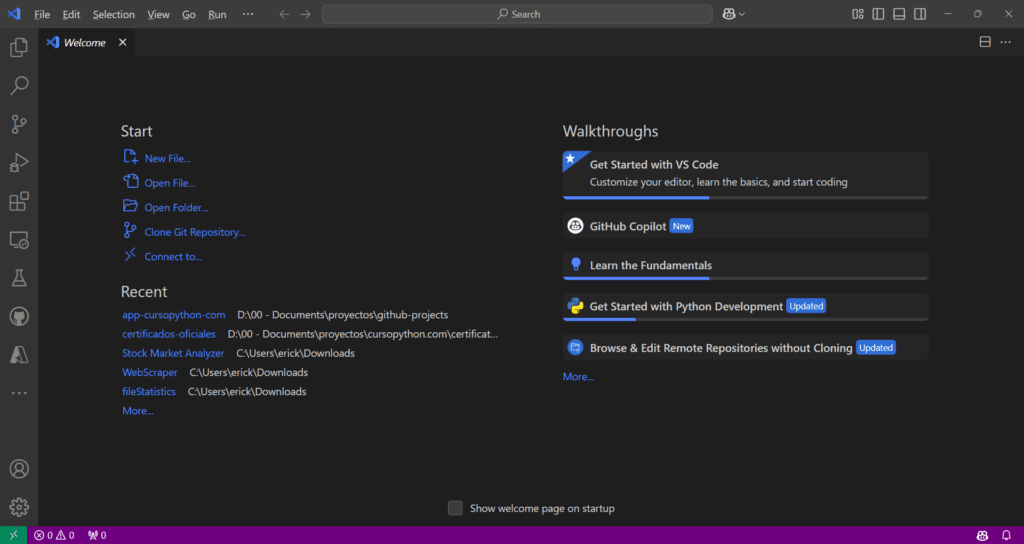Click Clone Git Repository link
This screenshot has height=544, width=1024.
click(x=195, y=232)
